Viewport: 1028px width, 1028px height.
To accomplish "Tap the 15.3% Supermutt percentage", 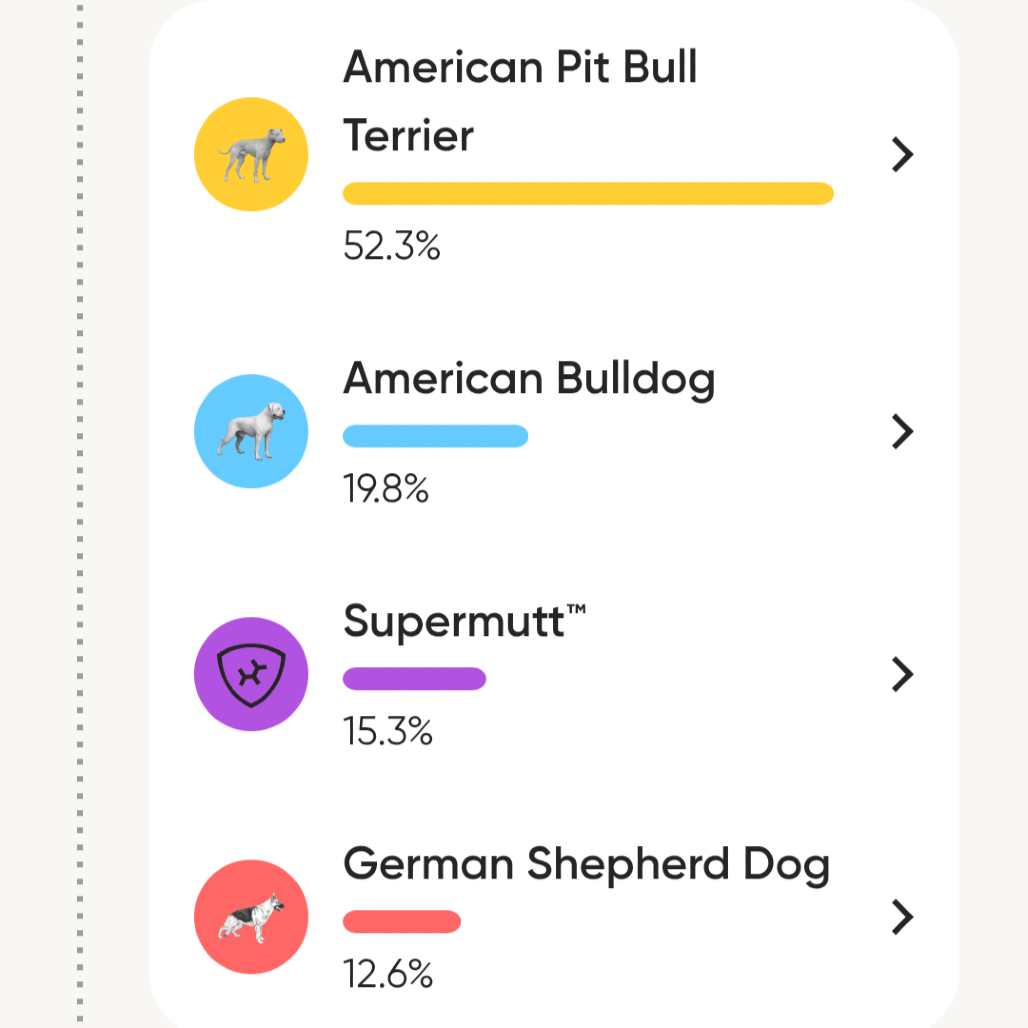I will click(x=388, y=732).
